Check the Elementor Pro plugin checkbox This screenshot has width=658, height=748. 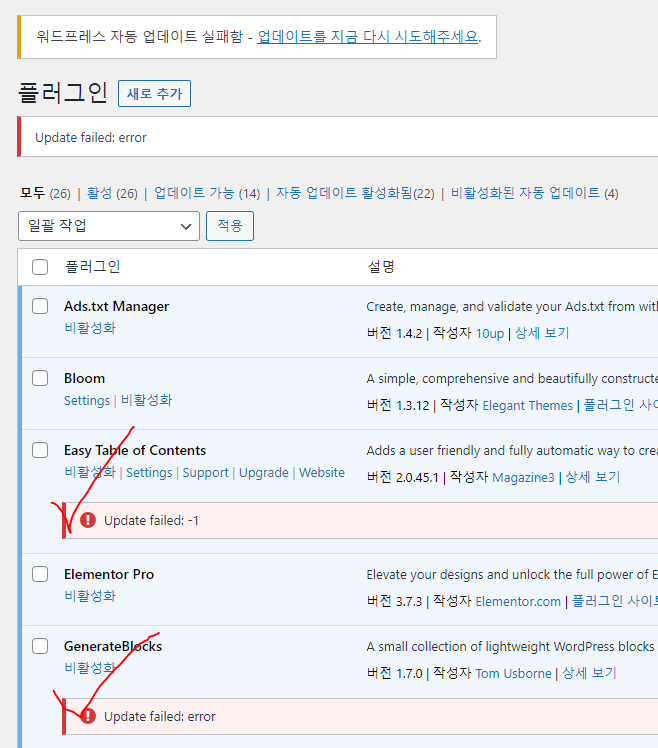[x=40, y=574]
